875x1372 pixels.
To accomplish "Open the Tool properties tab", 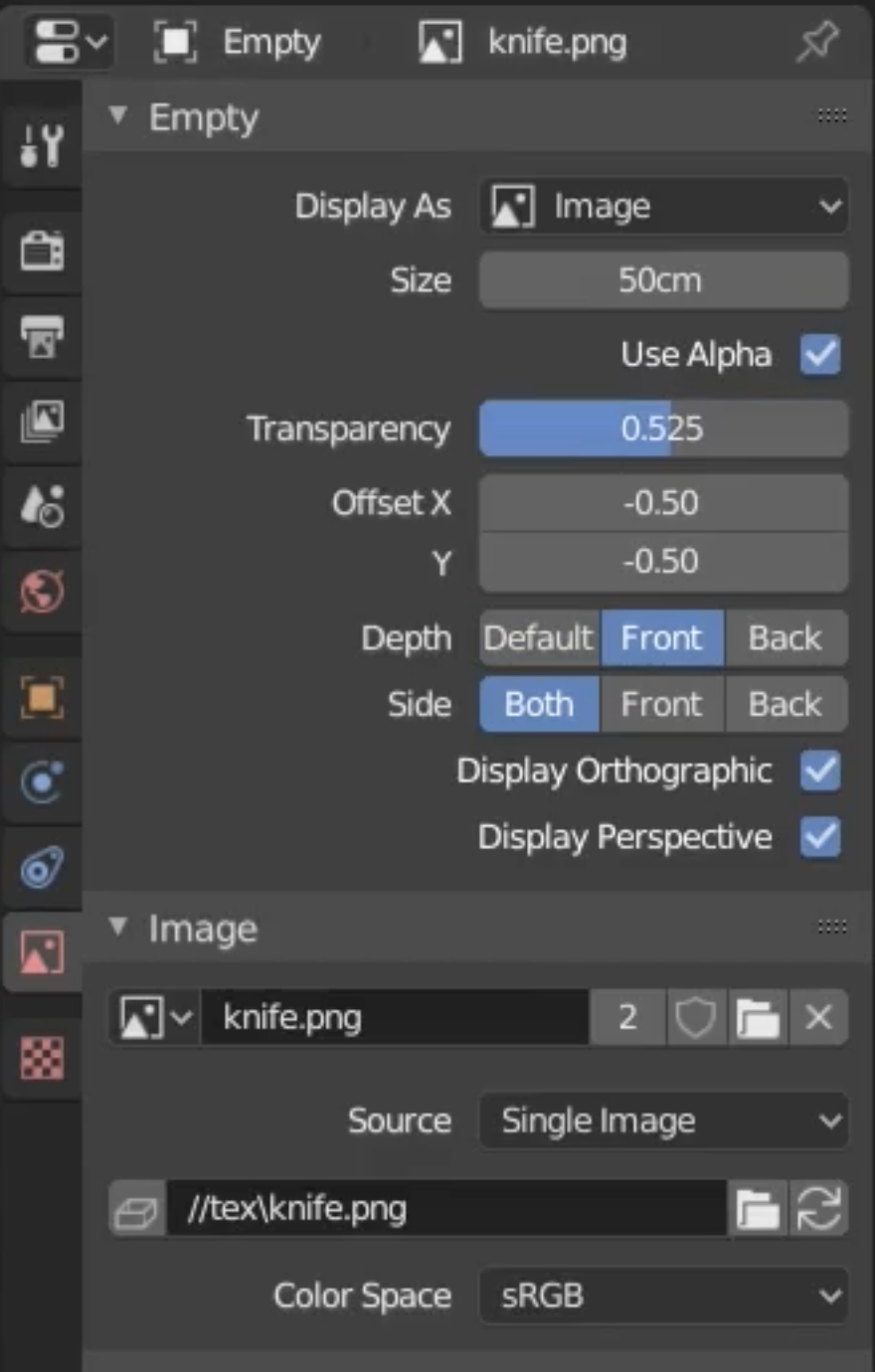I will [42, 146].
